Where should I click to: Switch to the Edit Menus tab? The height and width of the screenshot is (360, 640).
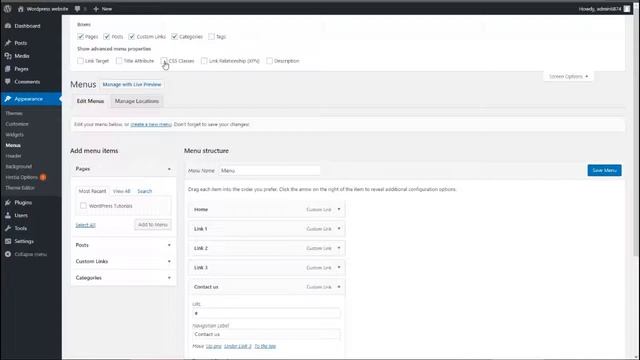(x=90, y=101)
